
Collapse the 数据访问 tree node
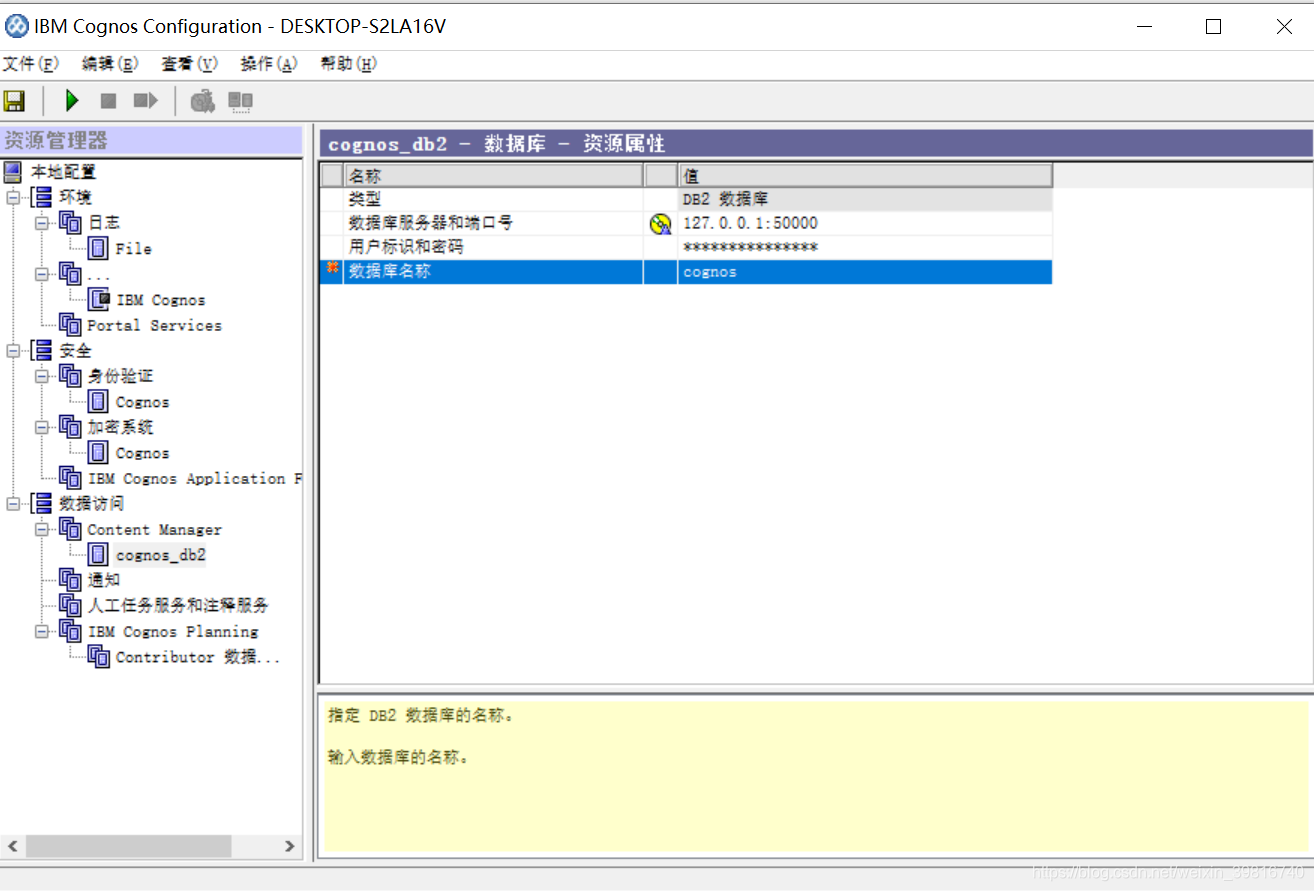point(12,503)
